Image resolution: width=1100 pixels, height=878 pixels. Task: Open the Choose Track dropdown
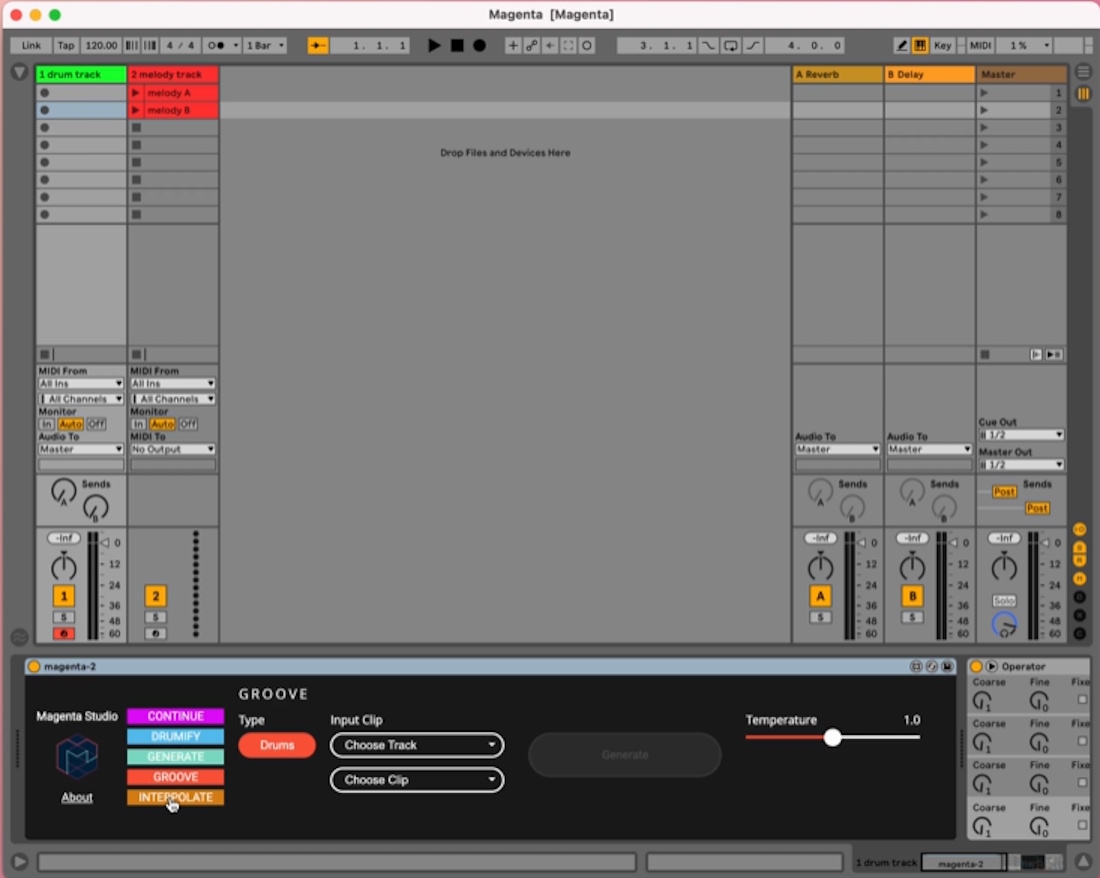417,745
